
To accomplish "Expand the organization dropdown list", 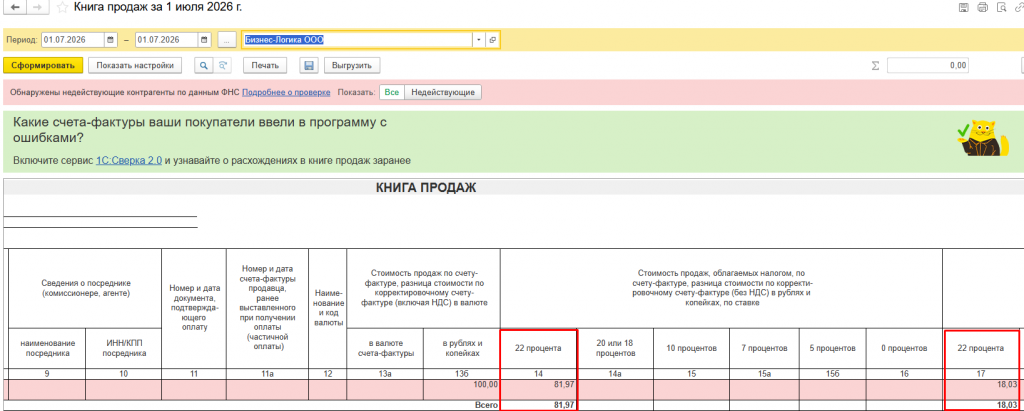I will (479, 40).
